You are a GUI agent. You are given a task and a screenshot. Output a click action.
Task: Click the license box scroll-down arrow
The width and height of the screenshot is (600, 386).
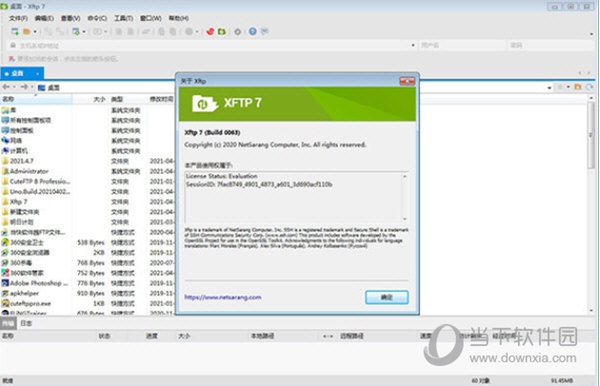click(x=404, y=219)
